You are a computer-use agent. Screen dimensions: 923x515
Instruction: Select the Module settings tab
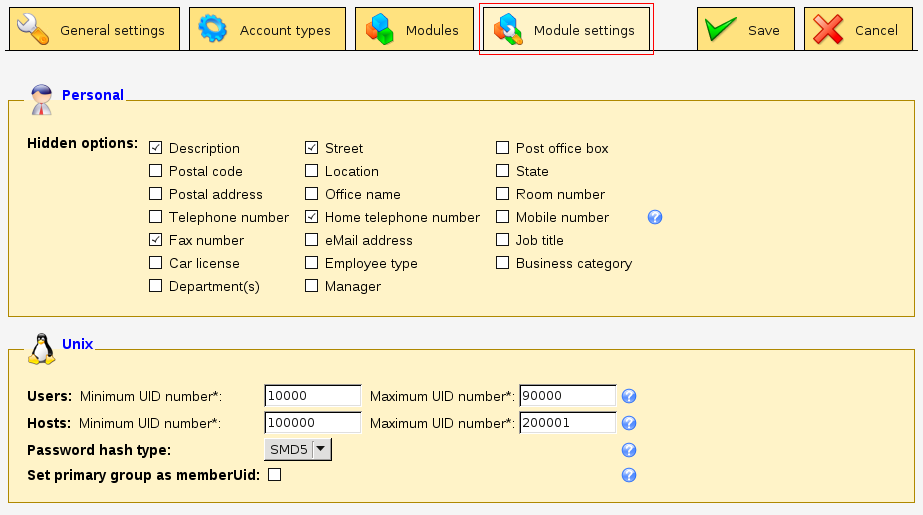(567, 30)
